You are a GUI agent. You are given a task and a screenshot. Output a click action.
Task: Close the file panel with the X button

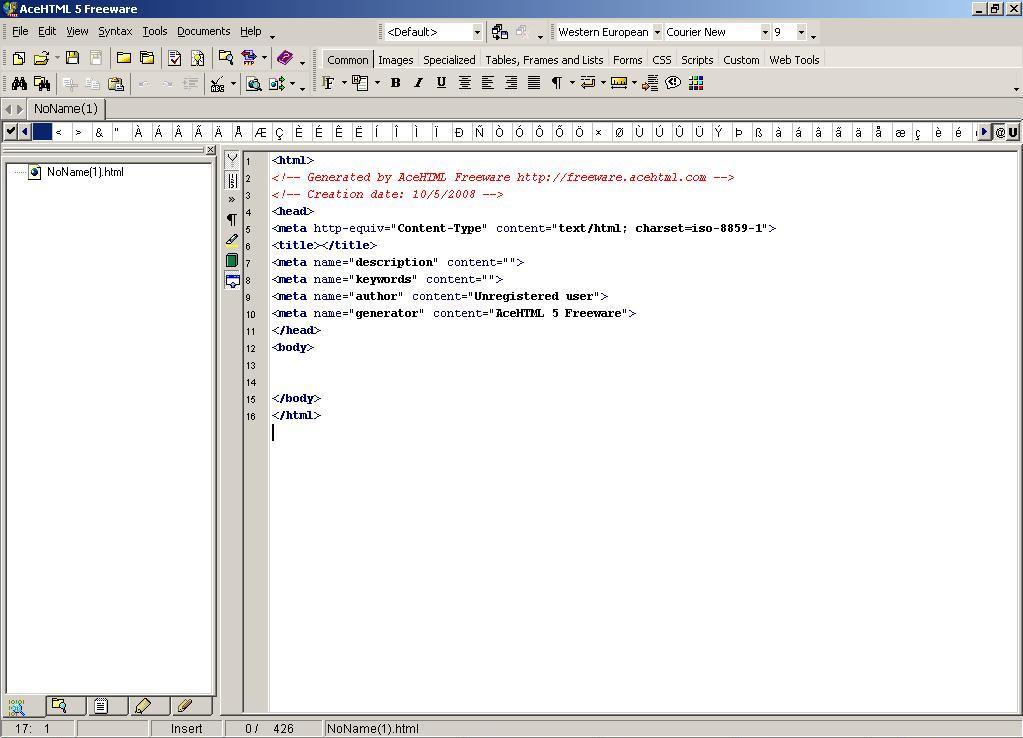(x=211, y=150)
